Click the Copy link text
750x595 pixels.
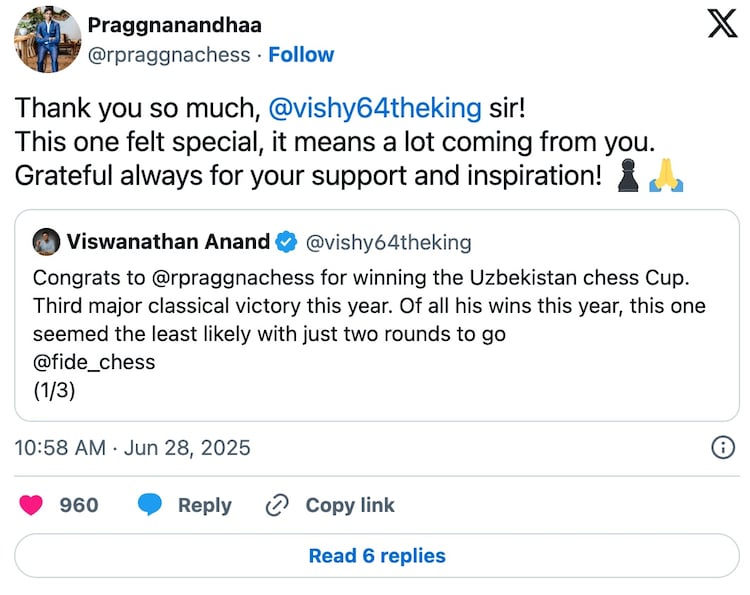point(349,505)
